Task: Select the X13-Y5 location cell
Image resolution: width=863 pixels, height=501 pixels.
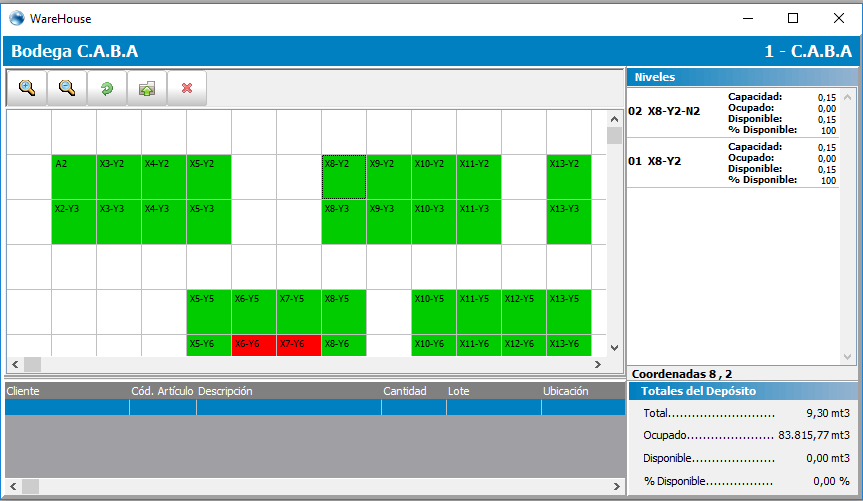Action: pos(569,311)
